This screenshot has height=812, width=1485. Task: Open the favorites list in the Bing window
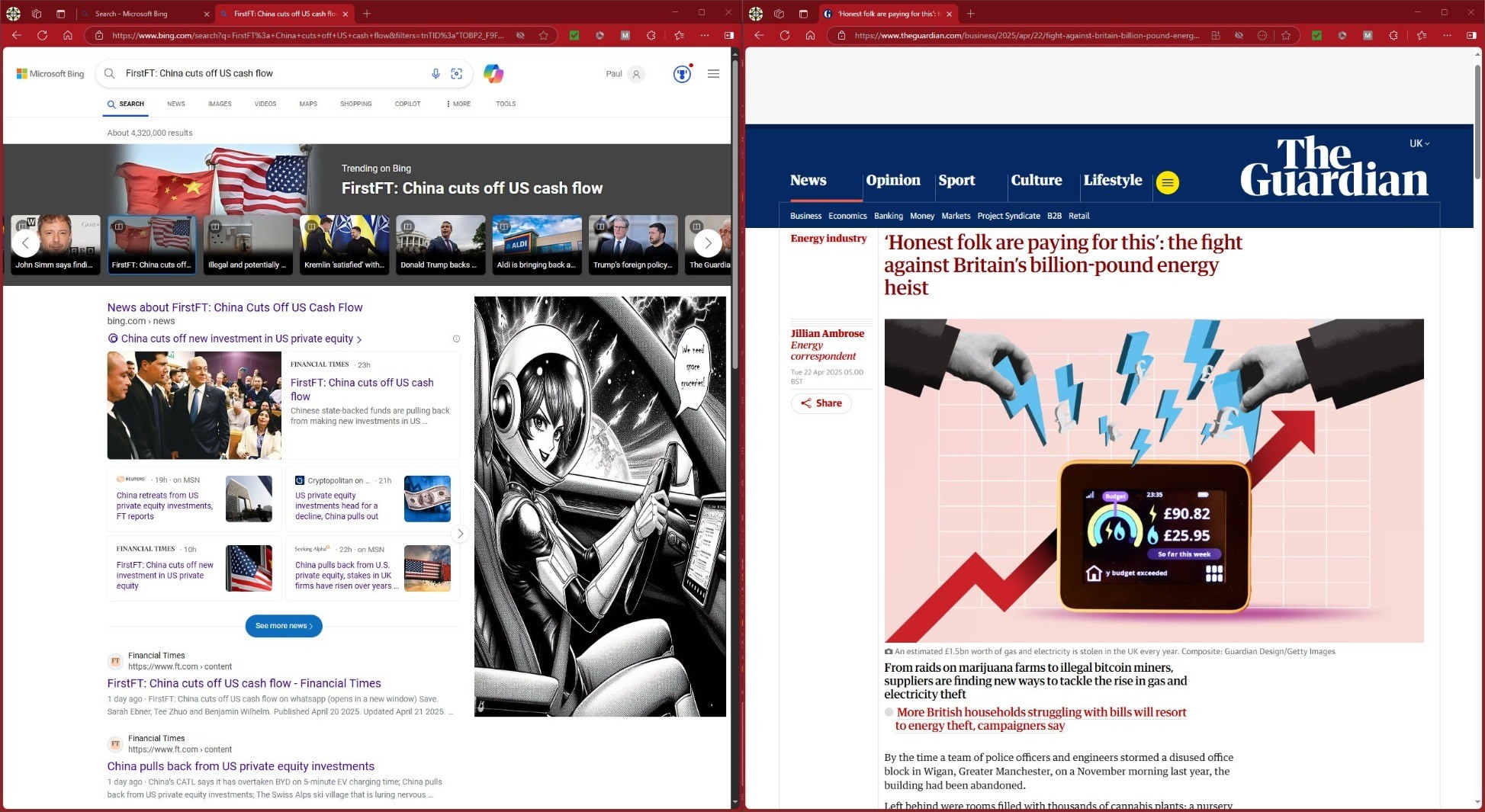pyautogui.click(x=679, y=35)
